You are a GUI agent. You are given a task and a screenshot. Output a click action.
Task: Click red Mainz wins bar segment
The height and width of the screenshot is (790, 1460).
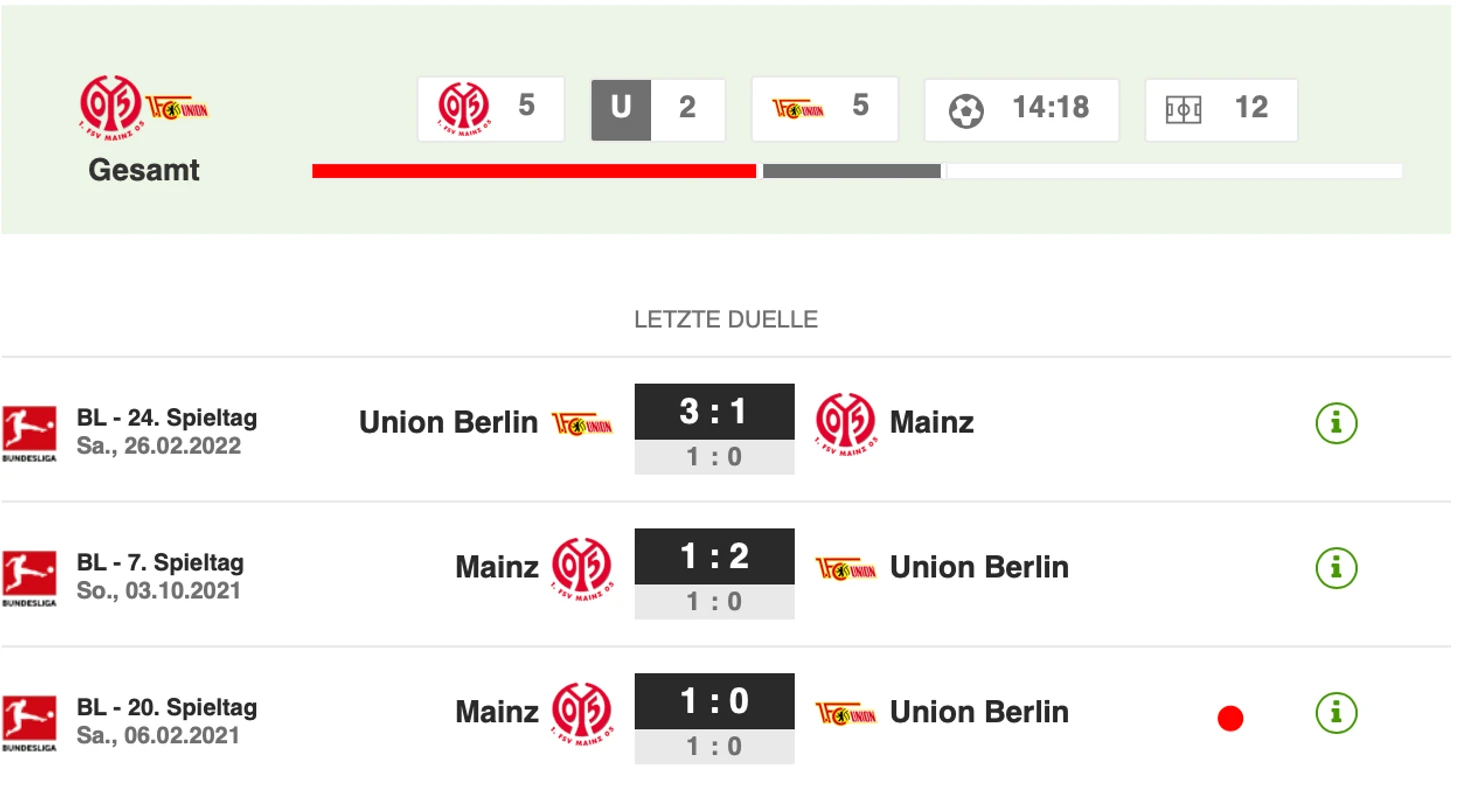click(534, 171)
